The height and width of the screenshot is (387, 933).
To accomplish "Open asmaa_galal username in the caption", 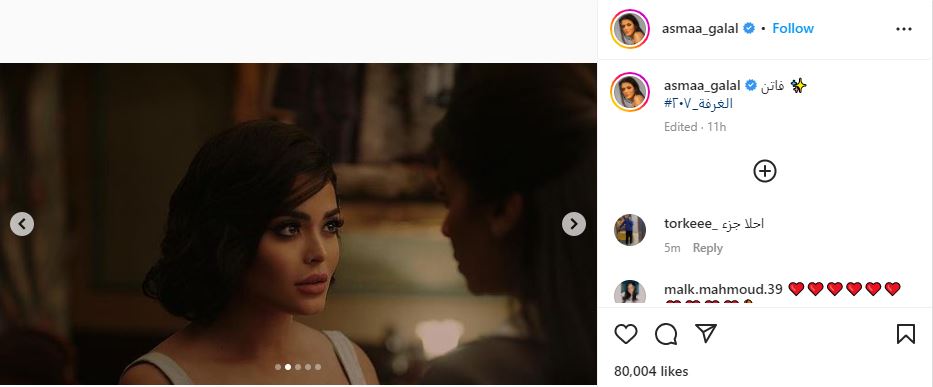I will pos(702,86).
